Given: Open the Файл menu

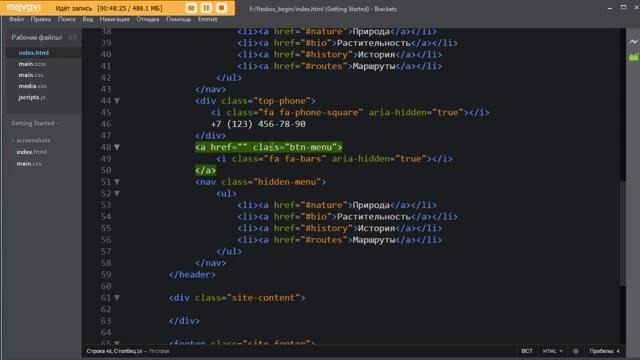Looking at the screenshot, I should point(16,19).
